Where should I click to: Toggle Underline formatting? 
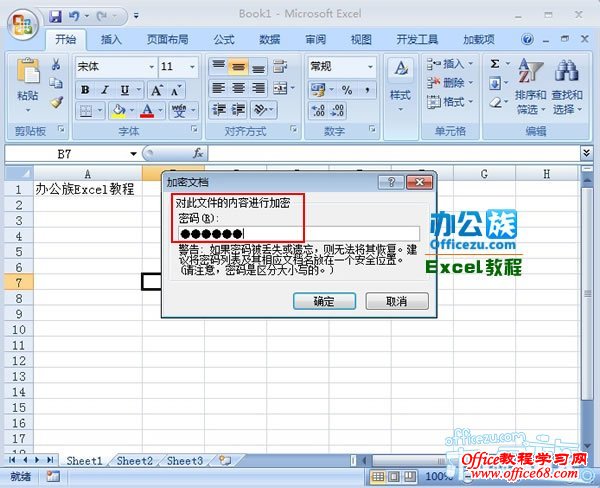tap(125, 90)
